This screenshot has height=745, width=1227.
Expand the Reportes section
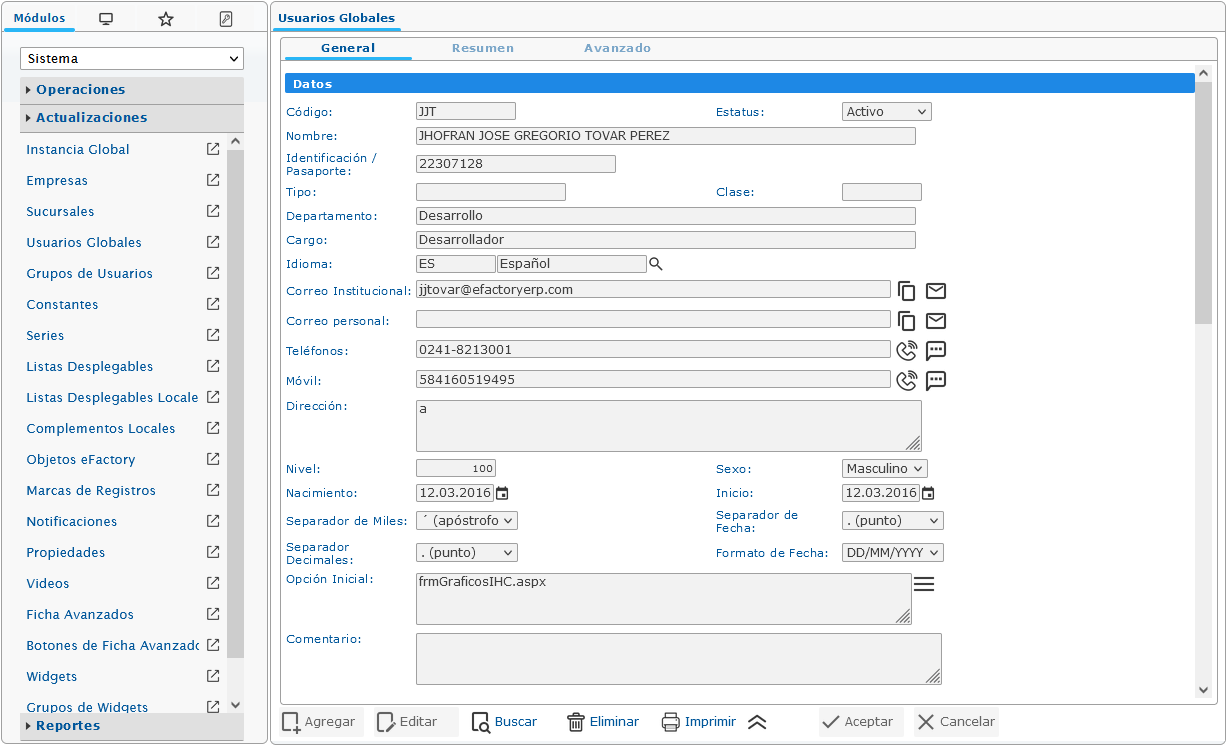[x=67, y=726]
